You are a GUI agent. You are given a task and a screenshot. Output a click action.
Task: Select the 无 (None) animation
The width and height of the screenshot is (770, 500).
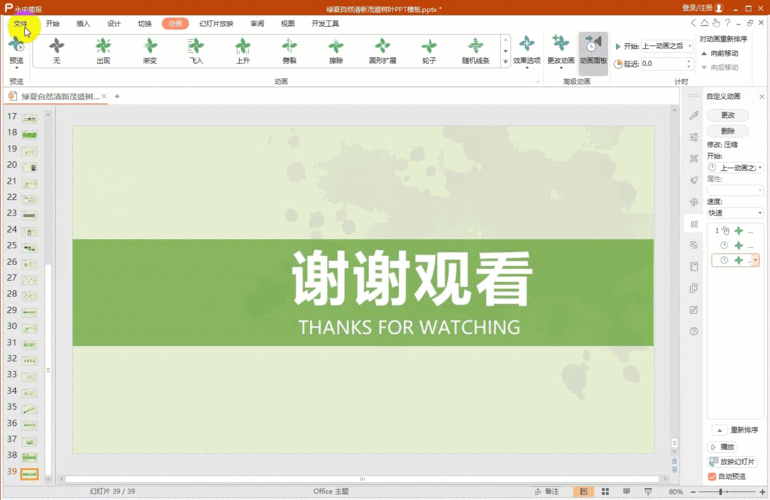click(x=56, y=51)
